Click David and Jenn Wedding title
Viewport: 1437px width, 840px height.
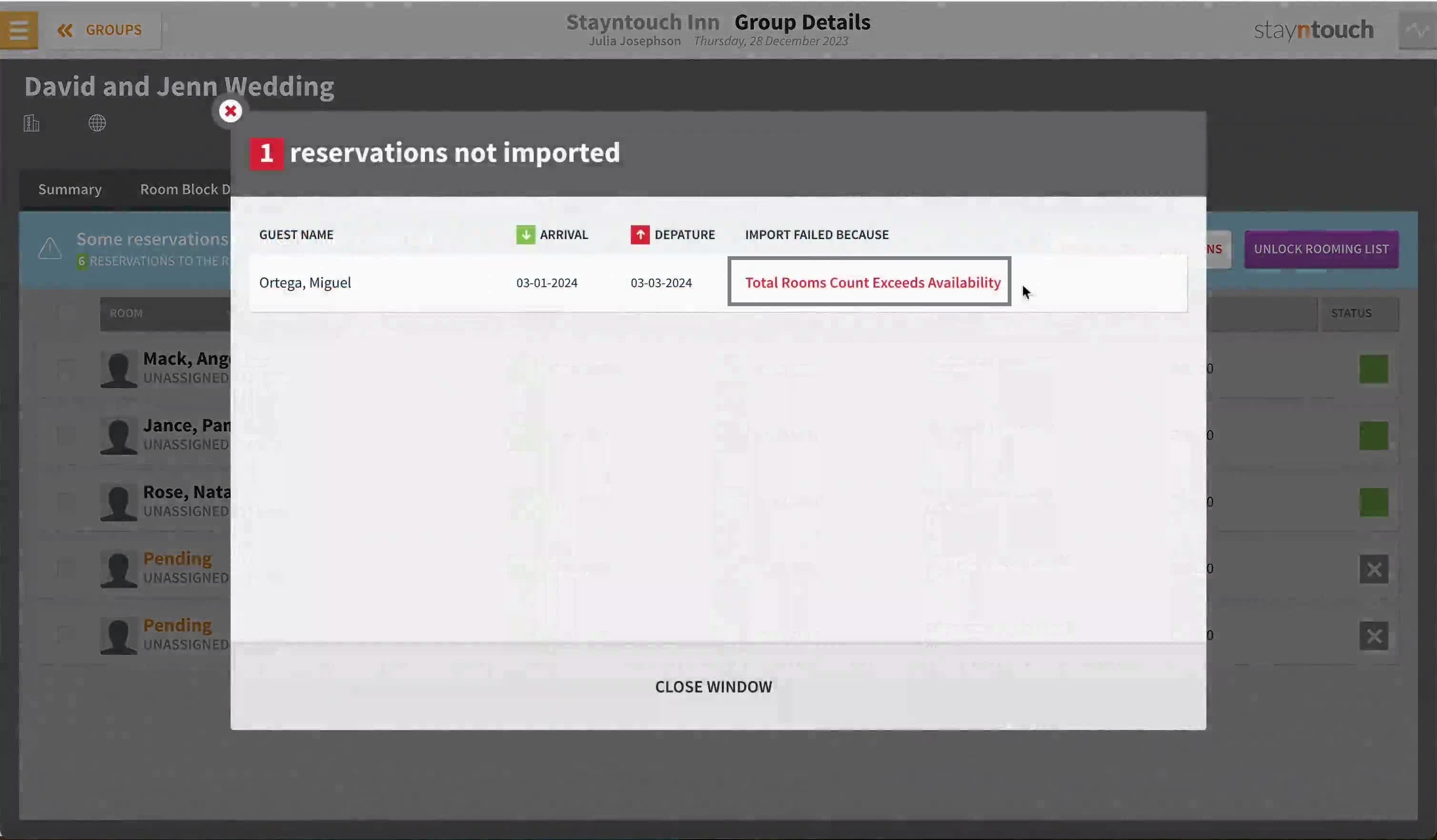[179, 87]
